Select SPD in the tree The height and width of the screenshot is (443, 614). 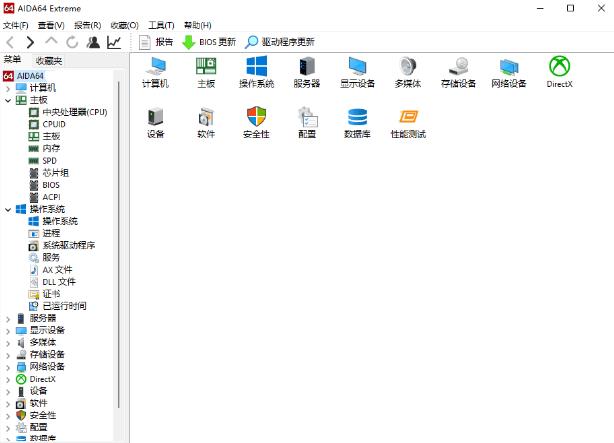coord(43,161)
